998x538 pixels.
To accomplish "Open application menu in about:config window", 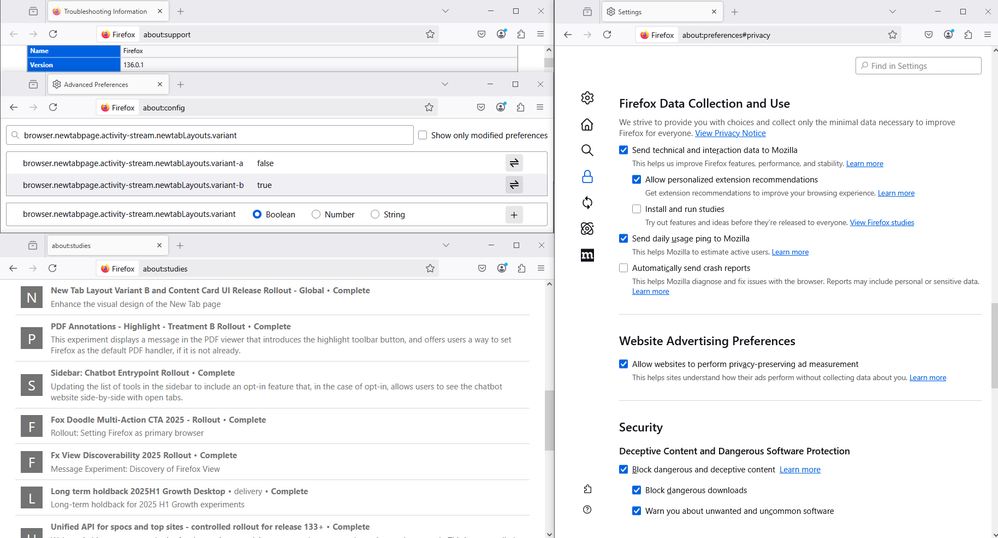I will [x=540, y=108].
